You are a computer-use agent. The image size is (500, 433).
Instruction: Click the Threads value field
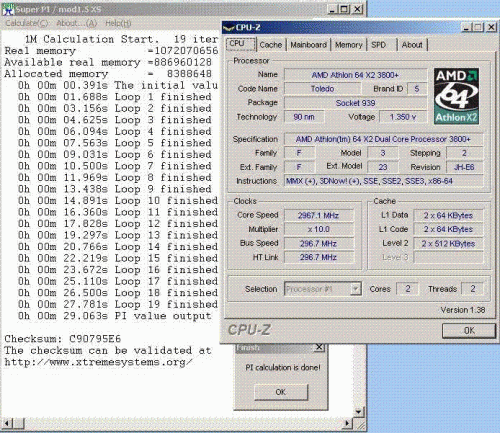[x=472, y=289]
